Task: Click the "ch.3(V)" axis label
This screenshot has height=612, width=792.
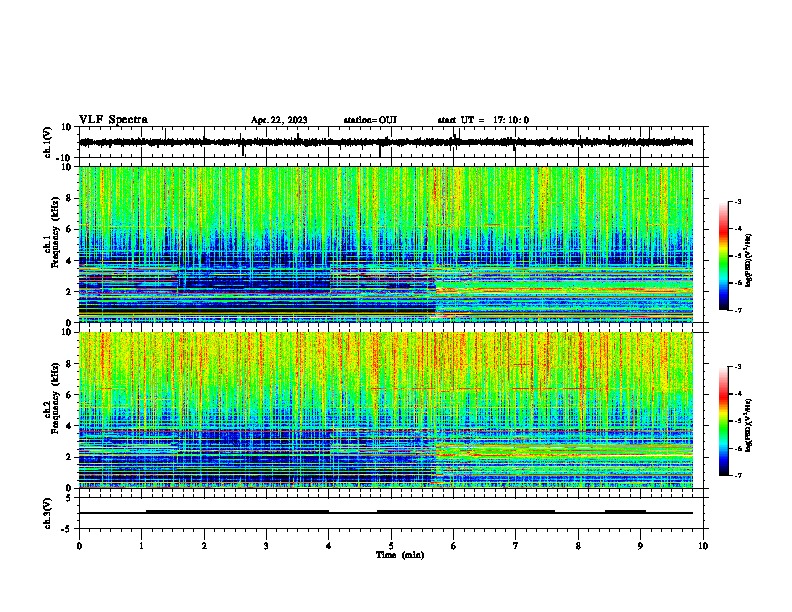Action: coord(48,513)
